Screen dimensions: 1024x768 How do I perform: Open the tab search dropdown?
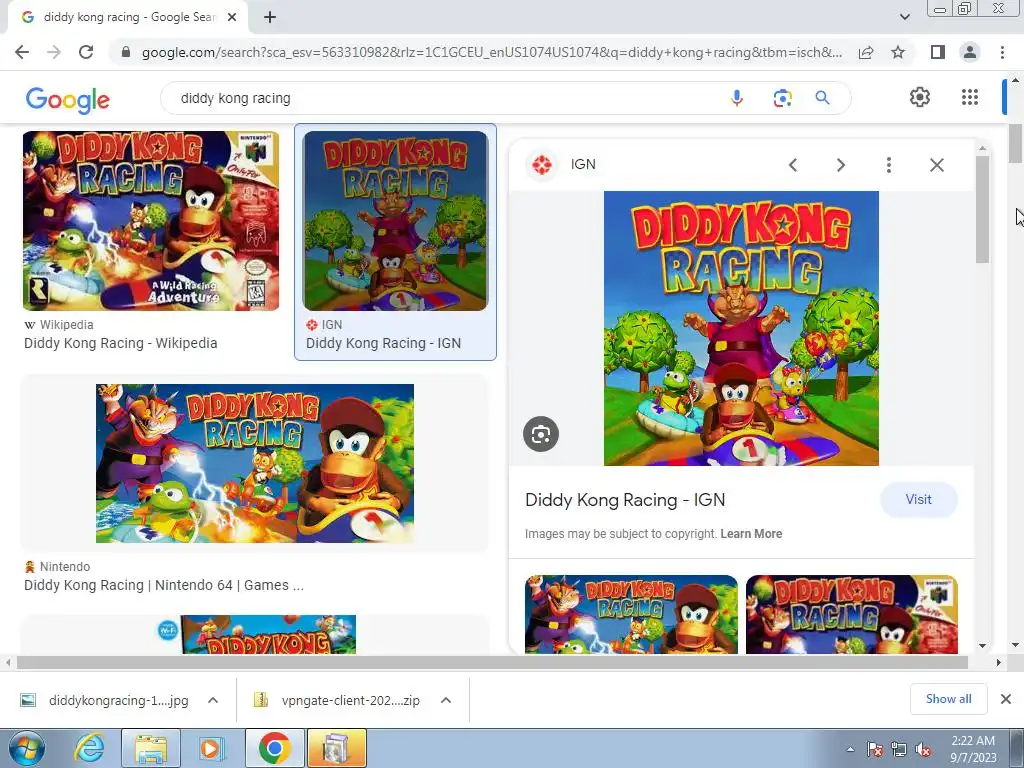click(904, 17)
